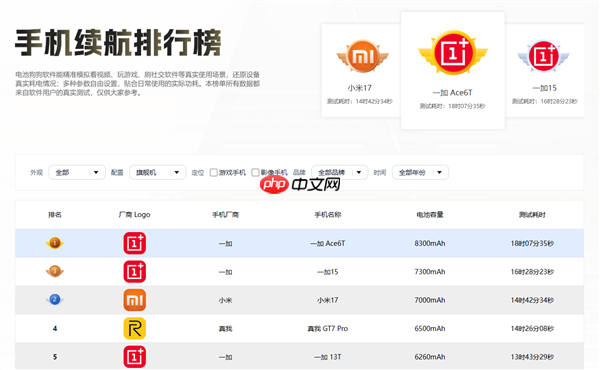Click the 8300mAh battery capacity cell
The width and height of the screenshot is (600, 370).
430,243
